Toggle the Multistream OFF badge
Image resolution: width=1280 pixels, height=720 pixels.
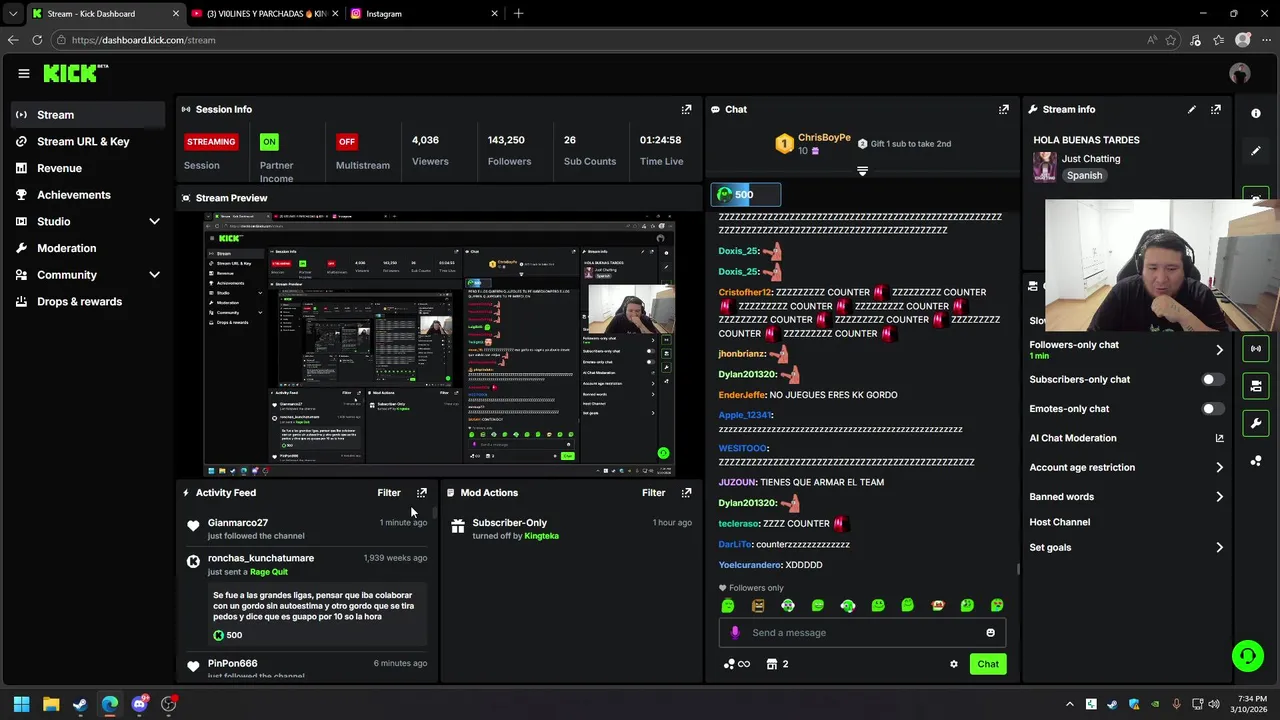point(346,142)
